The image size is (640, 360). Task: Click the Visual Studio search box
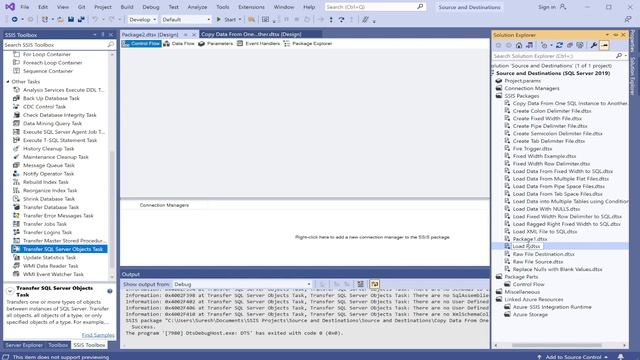click(x=375, y=7)
